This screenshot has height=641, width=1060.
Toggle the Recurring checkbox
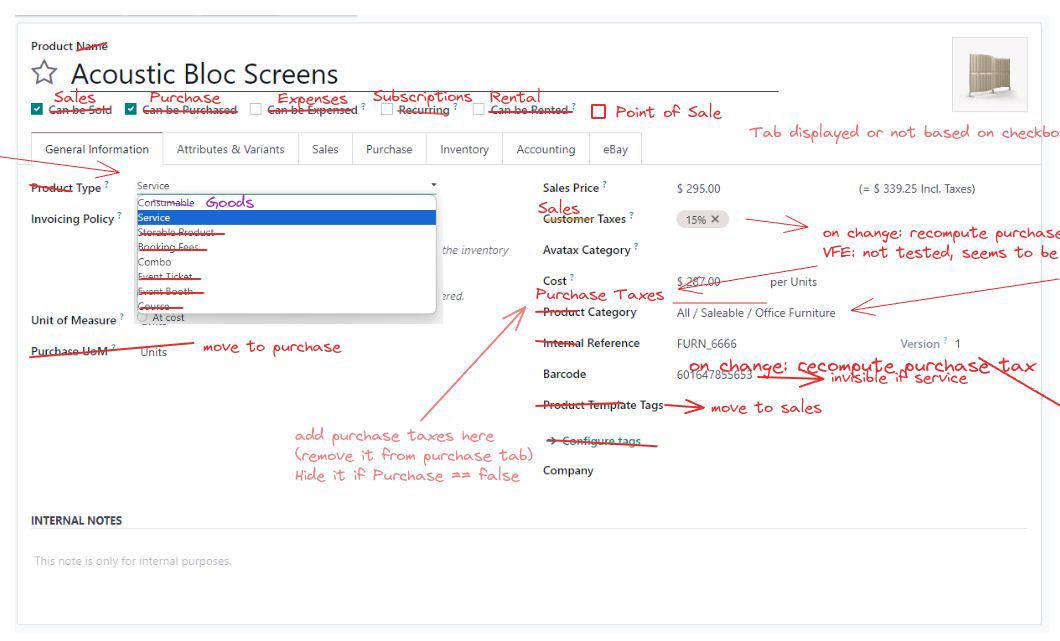pyautogui.click(x=387, y=109)
